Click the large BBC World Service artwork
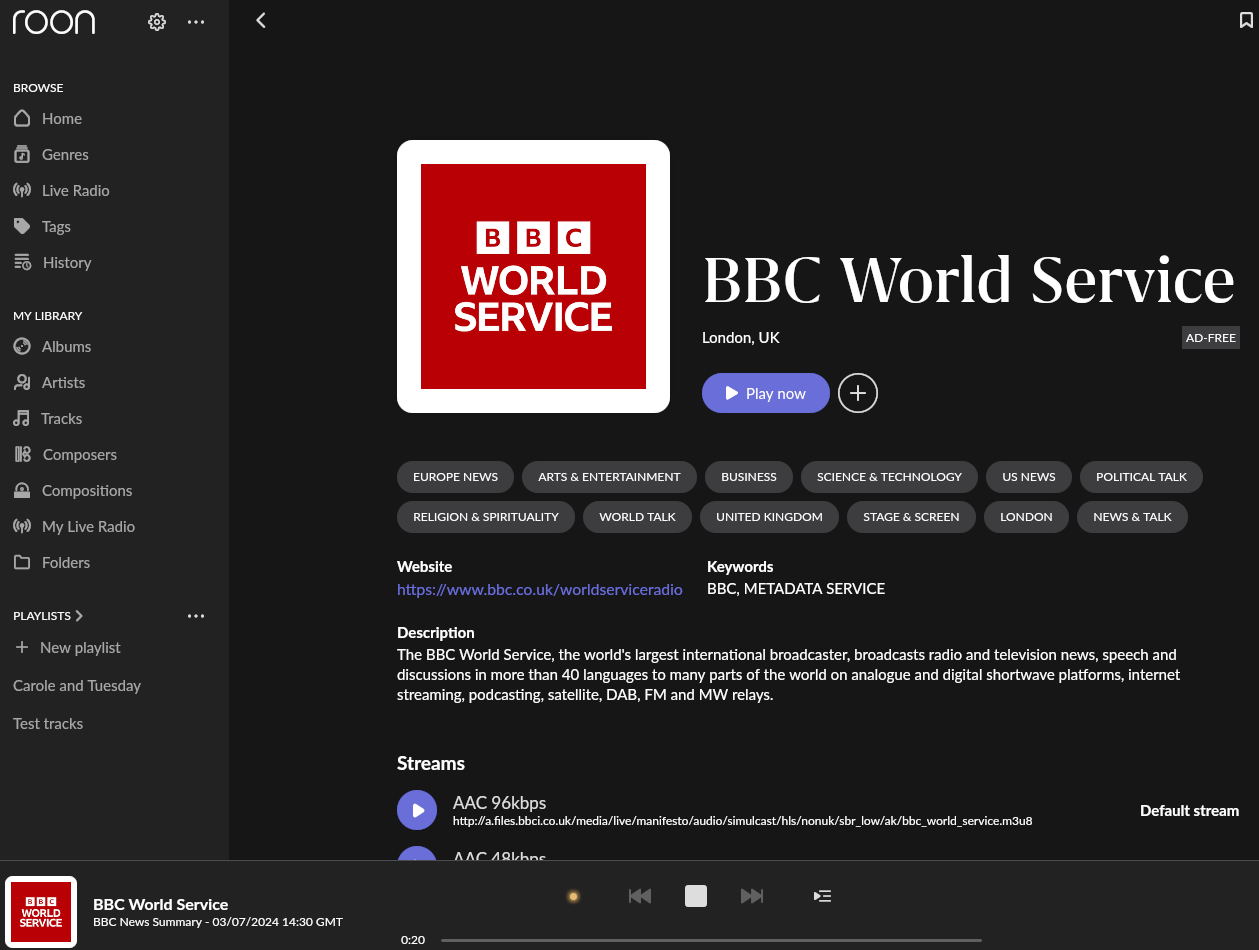 (x=533, y=276)
